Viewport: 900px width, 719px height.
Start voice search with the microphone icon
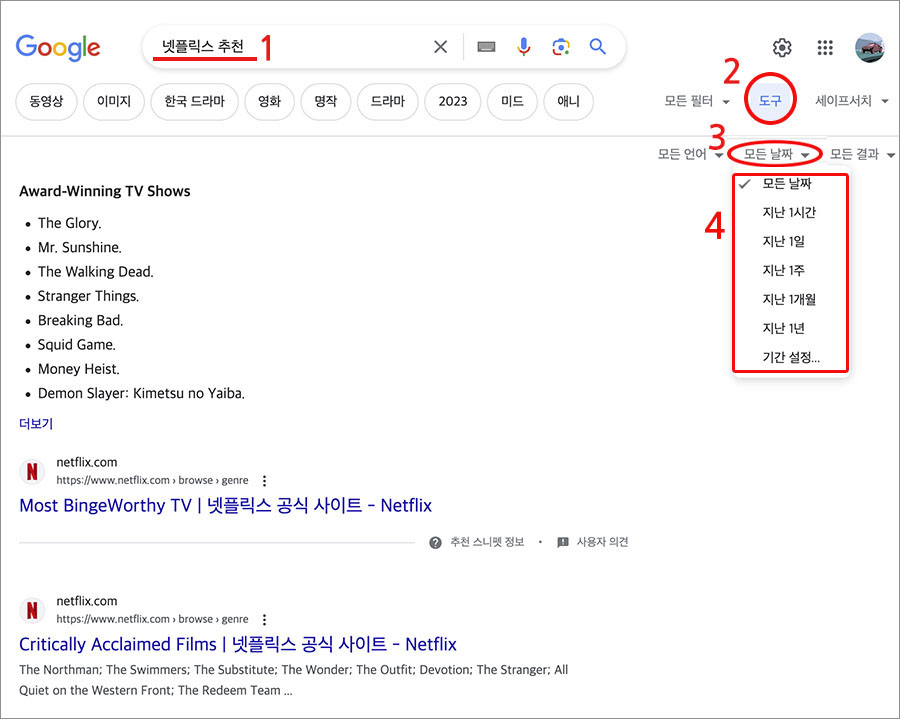pyautogui.click(x=523, y=46)
